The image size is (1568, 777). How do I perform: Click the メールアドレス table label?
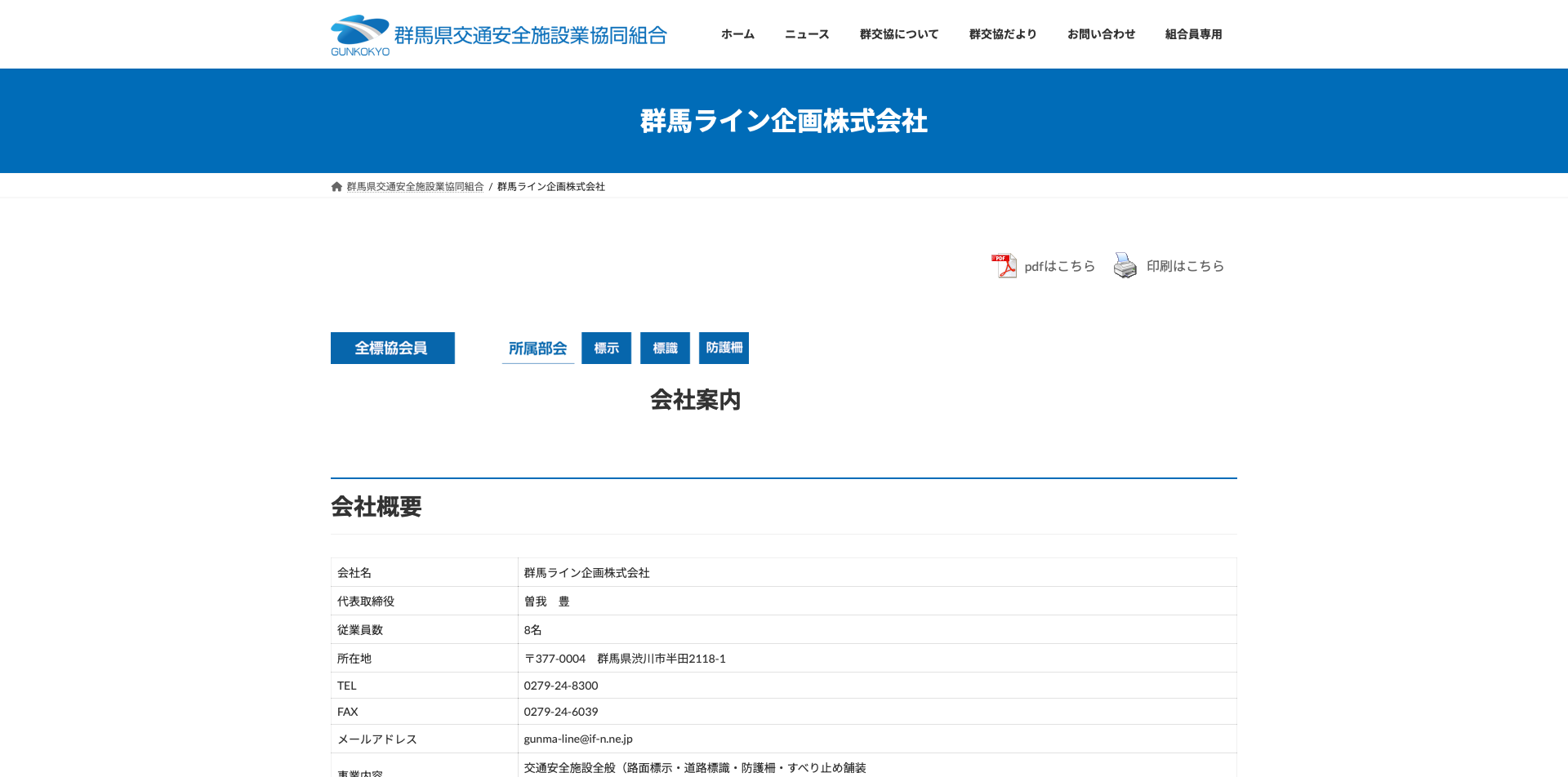[x=377, y=739]
